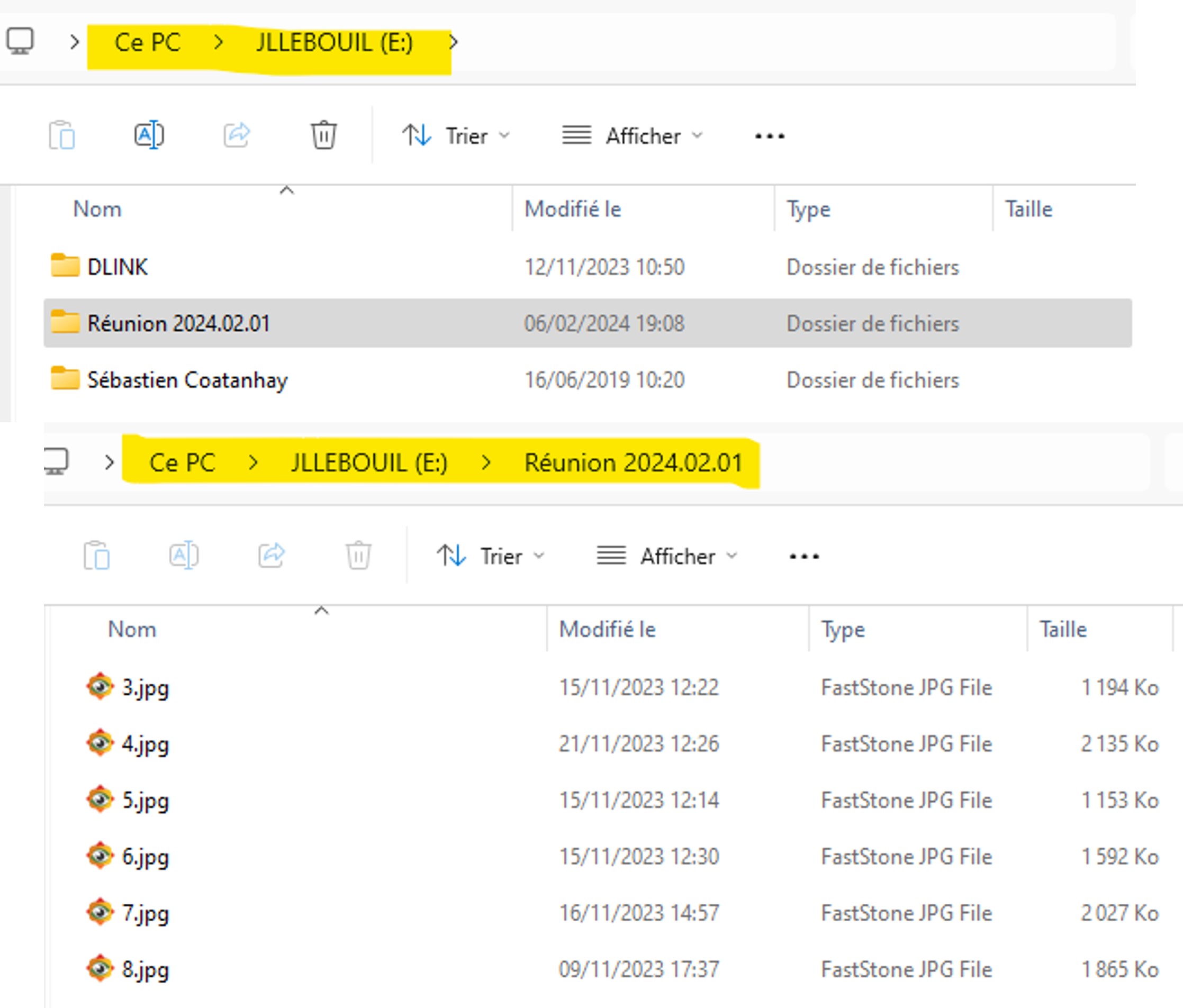The width and height of the screenshot is (1183, 1008).
Task: Sort by Modifié le column in upper window
Action: click(573, 209)
